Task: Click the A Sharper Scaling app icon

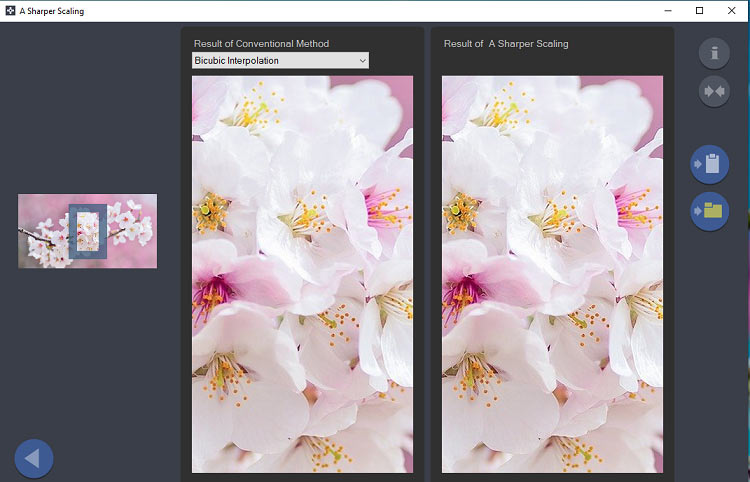Action: point(10,11)
